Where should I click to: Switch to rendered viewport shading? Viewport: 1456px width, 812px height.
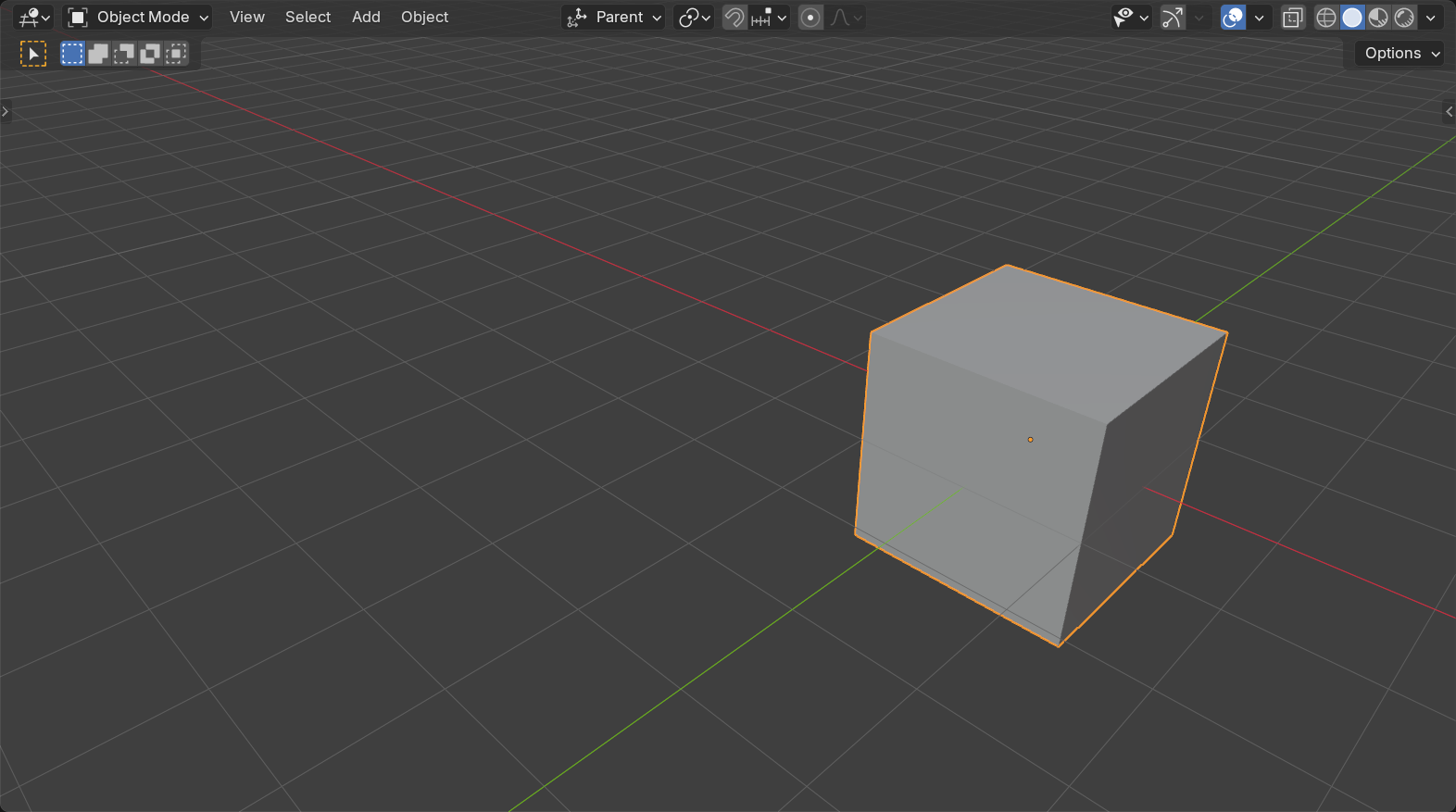pos(1404,17)
